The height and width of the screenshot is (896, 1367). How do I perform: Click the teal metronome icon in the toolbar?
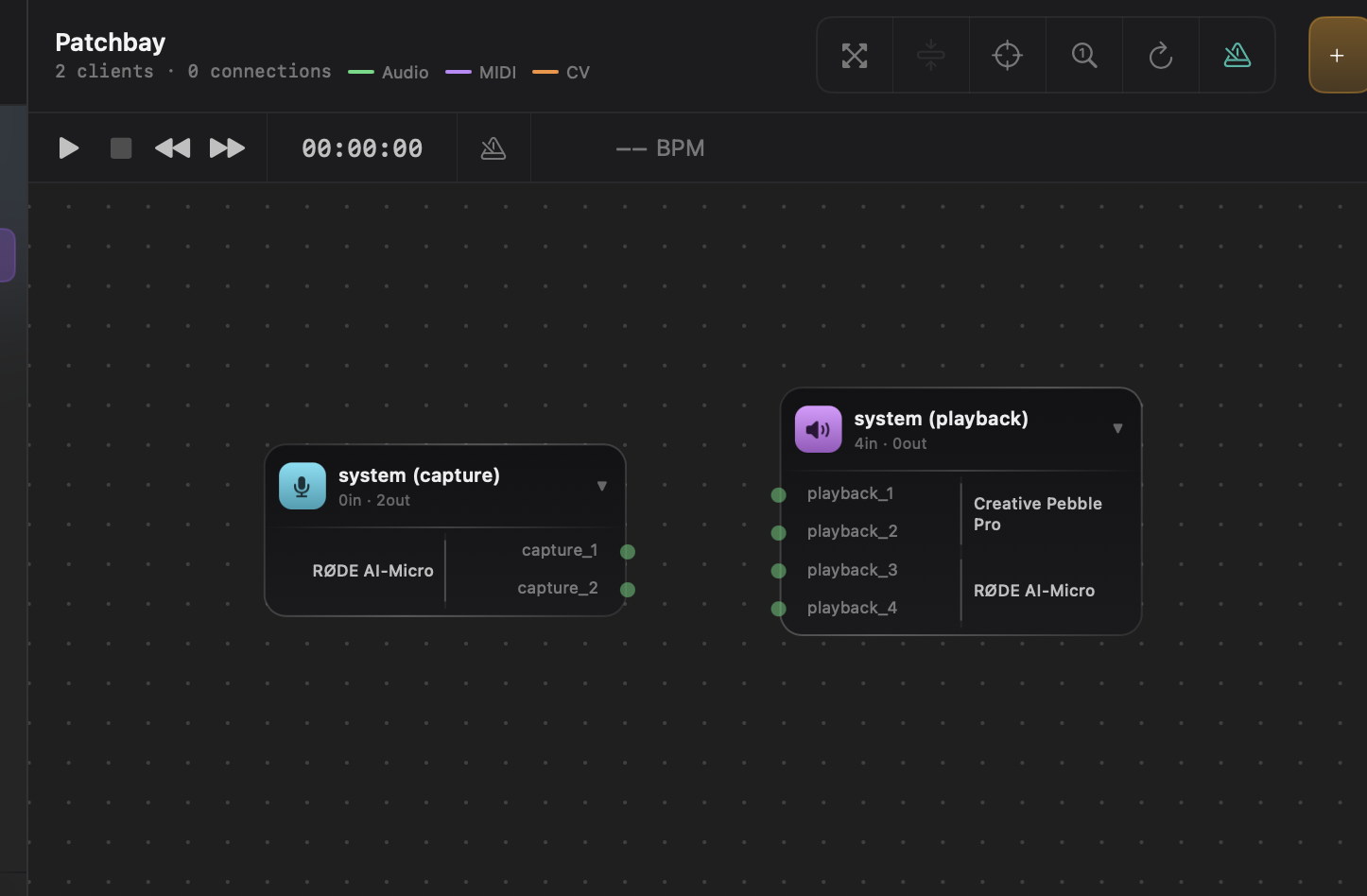(1237, 55)
